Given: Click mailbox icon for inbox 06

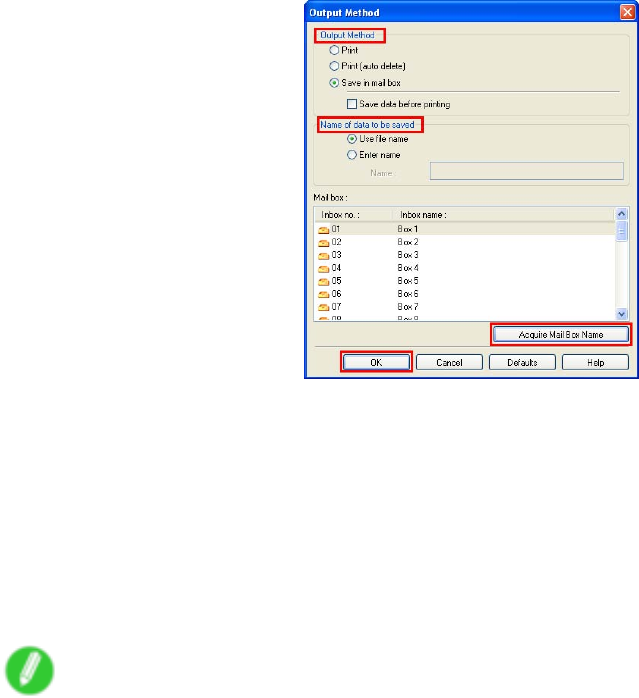Looking at the screenshot, I should 324,294.
